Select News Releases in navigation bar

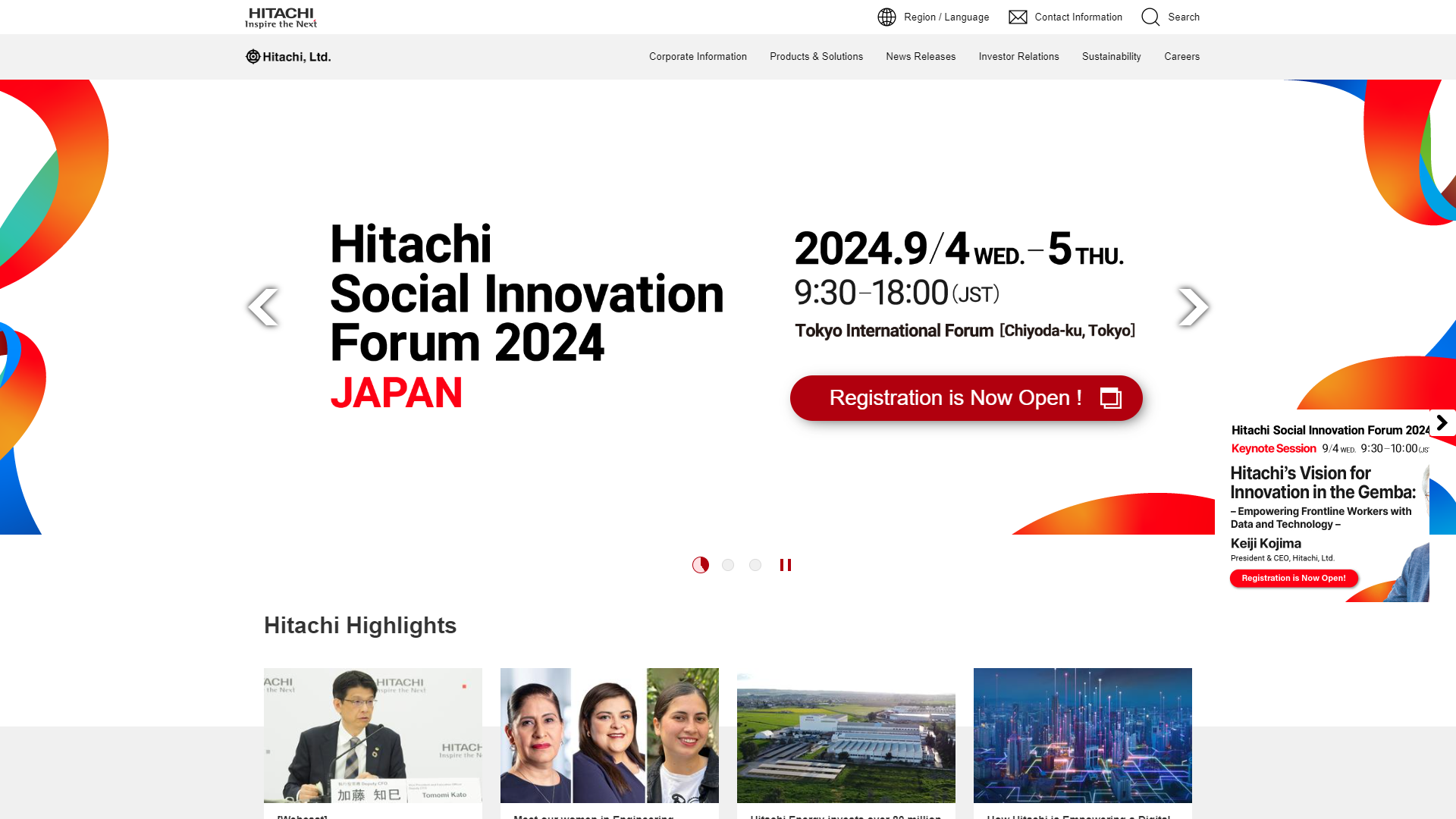click(920, 56)
